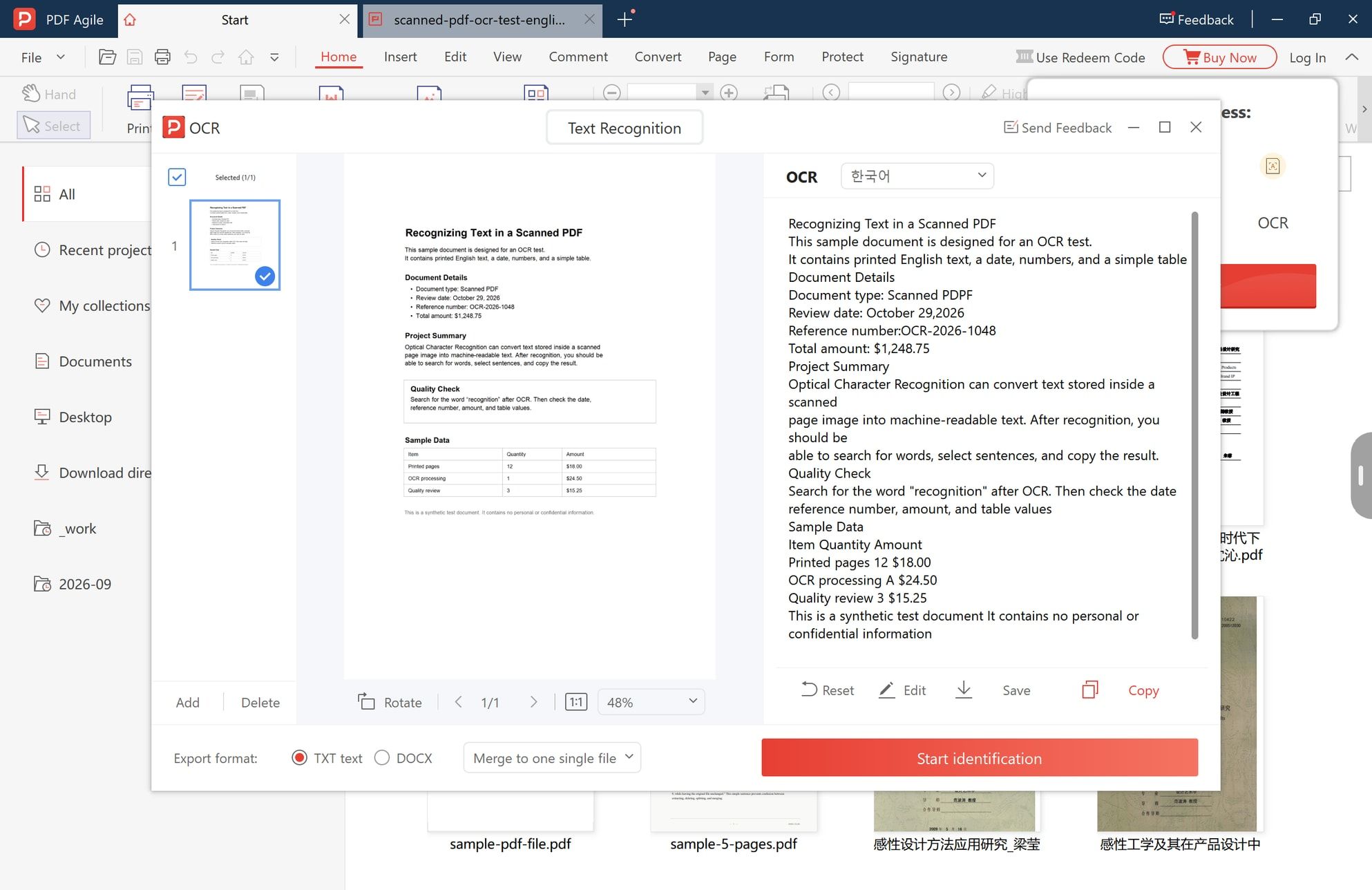Viewport: 1372px width, 890px height.
Task: Open the Convert ribbon tab
Action: pos(658,57)
